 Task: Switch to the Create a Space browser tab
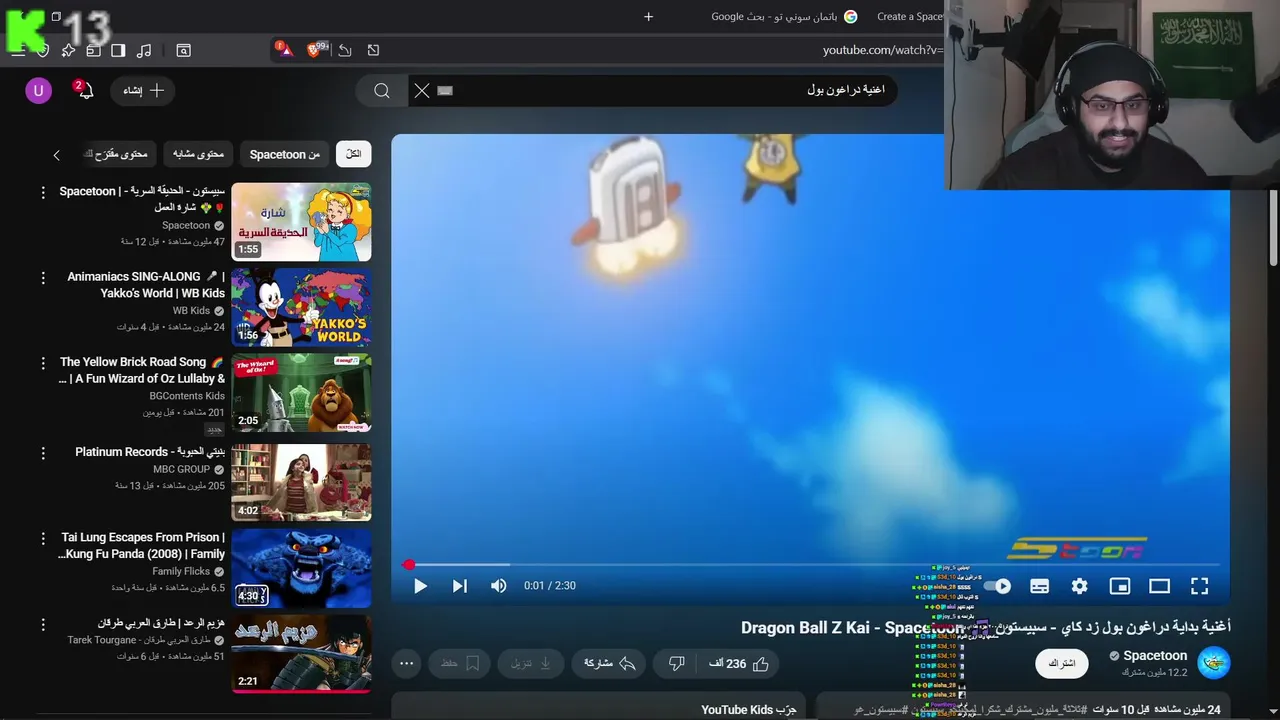[908, 17]
